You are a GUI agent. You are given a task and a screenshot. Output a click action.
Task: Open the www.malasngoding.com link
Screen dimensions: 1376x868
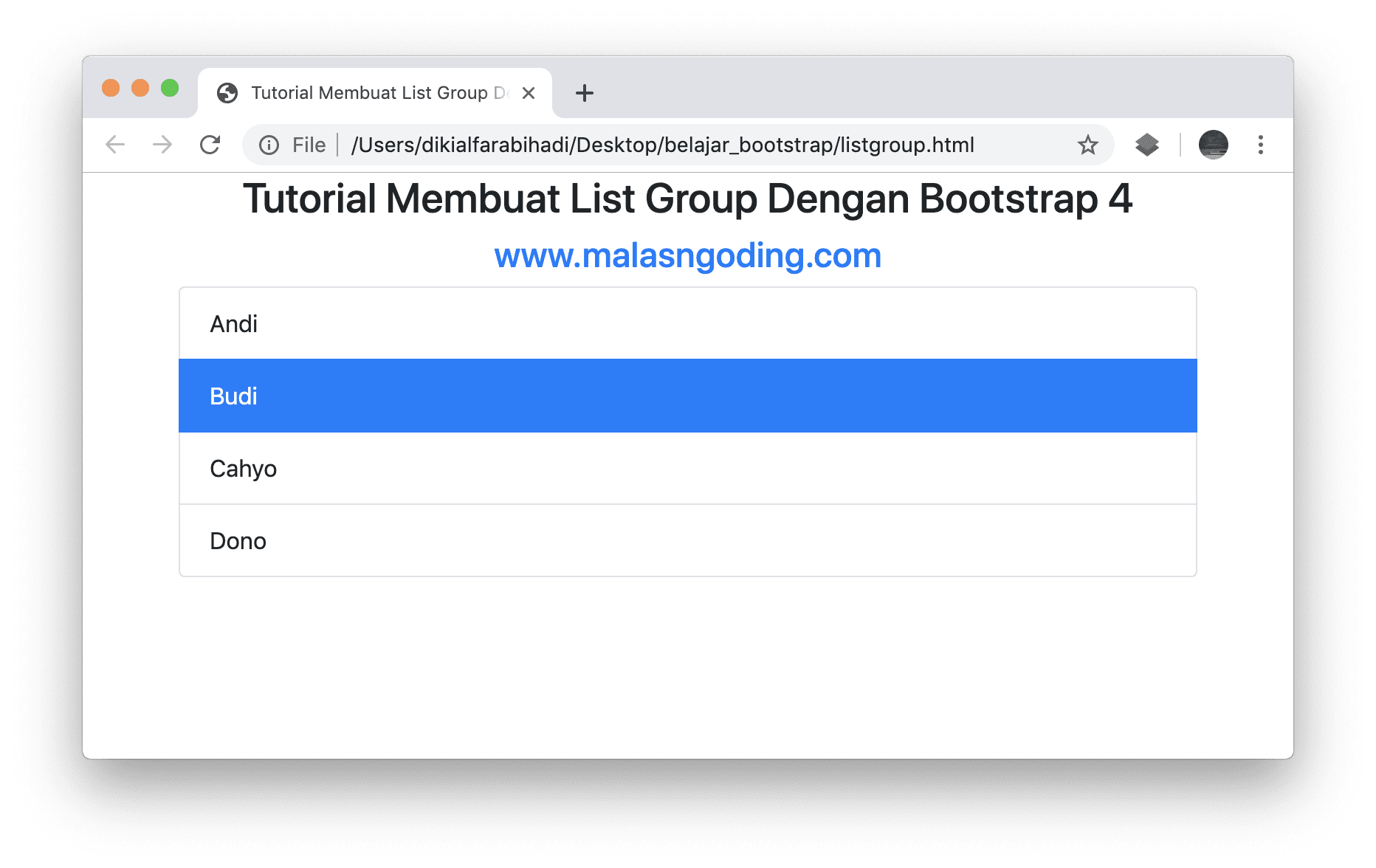click(687, 255)
